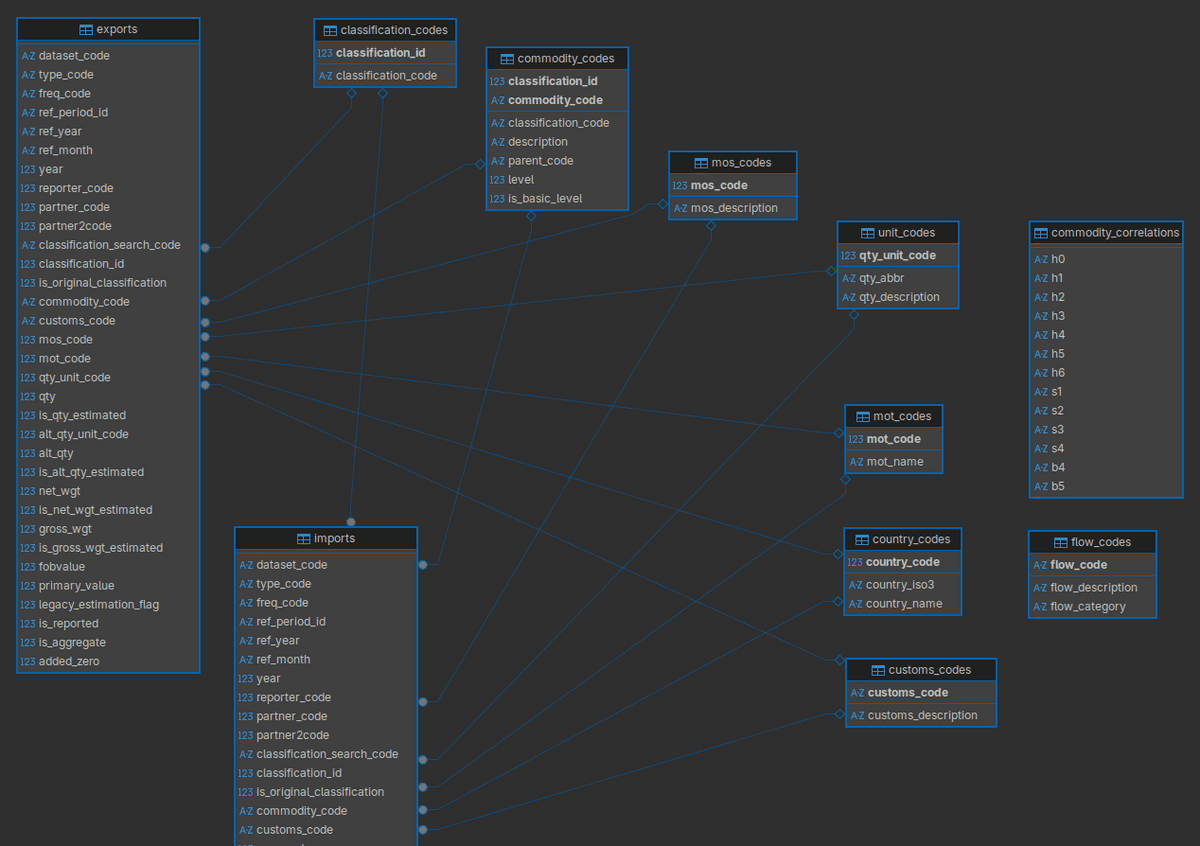Viewport: 1200px width, 846px height.
Task: Select the mos_codes table icon
Action: pyautogui.click(x=701, y=163)
